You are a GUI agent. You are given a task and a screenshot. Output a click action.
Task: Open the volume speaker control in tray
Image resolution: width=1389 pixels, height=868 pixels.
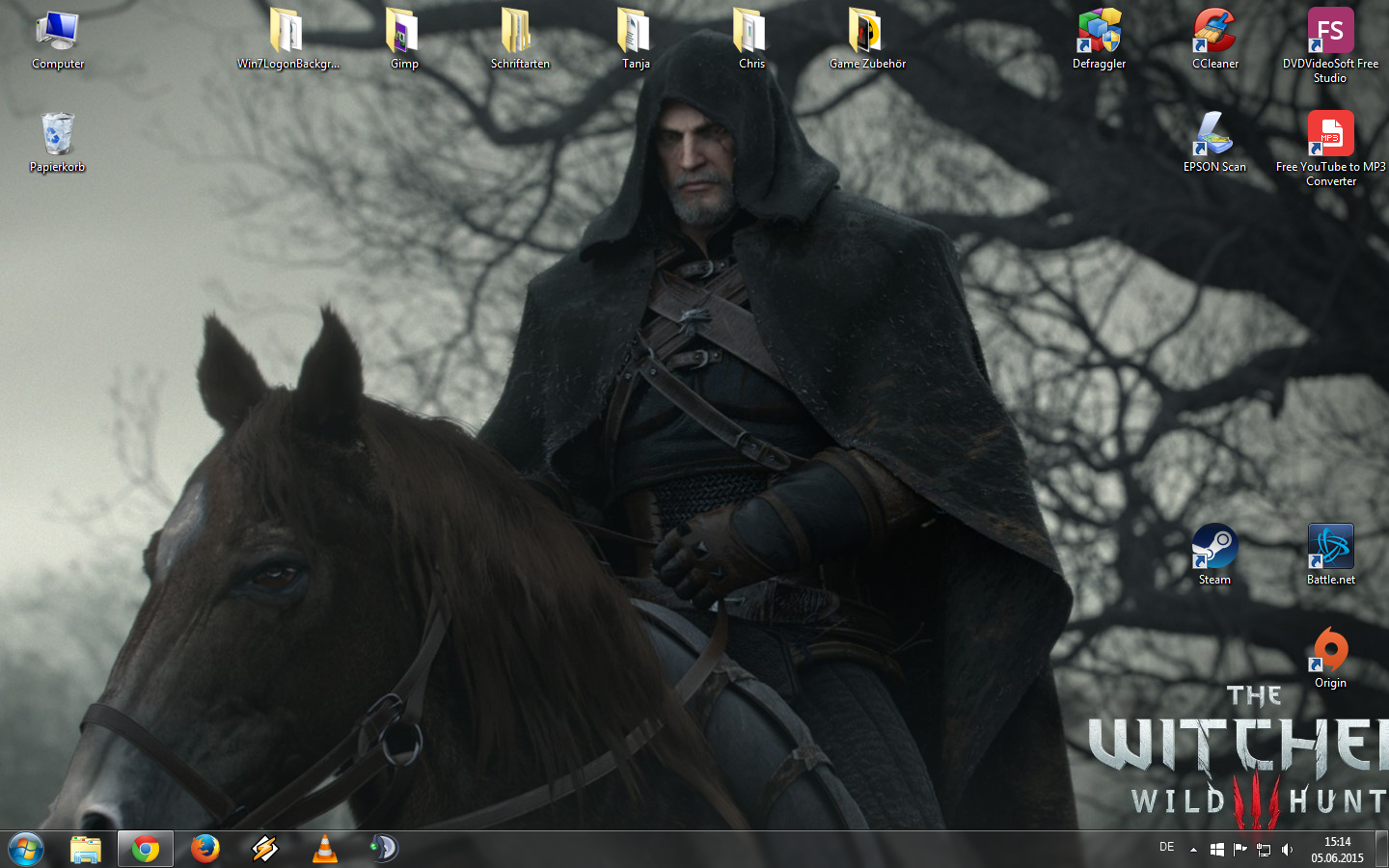coord(1287,850)
